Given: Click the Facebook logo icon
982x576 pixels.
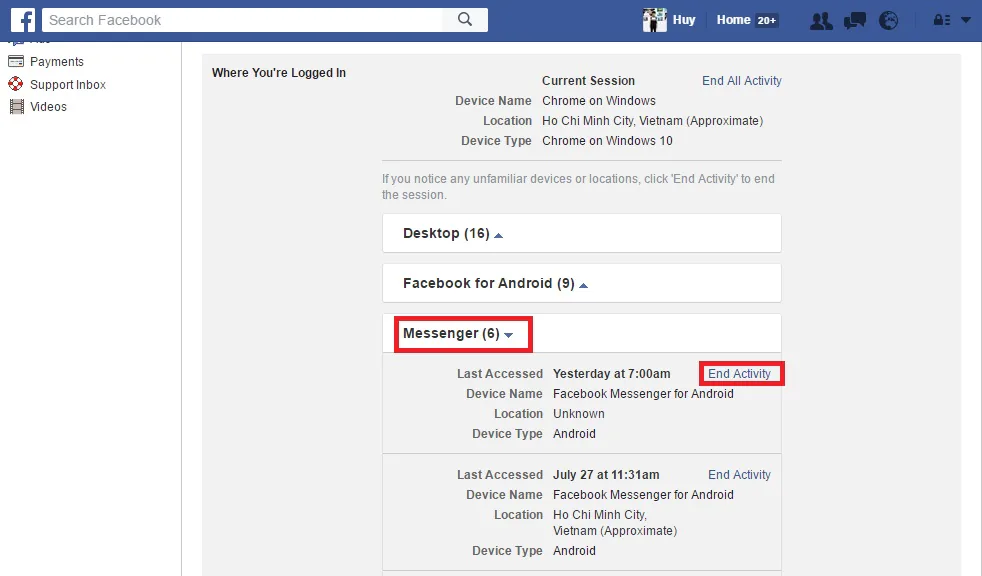Looking at the screenshot, I should click(x=23, y=20).
